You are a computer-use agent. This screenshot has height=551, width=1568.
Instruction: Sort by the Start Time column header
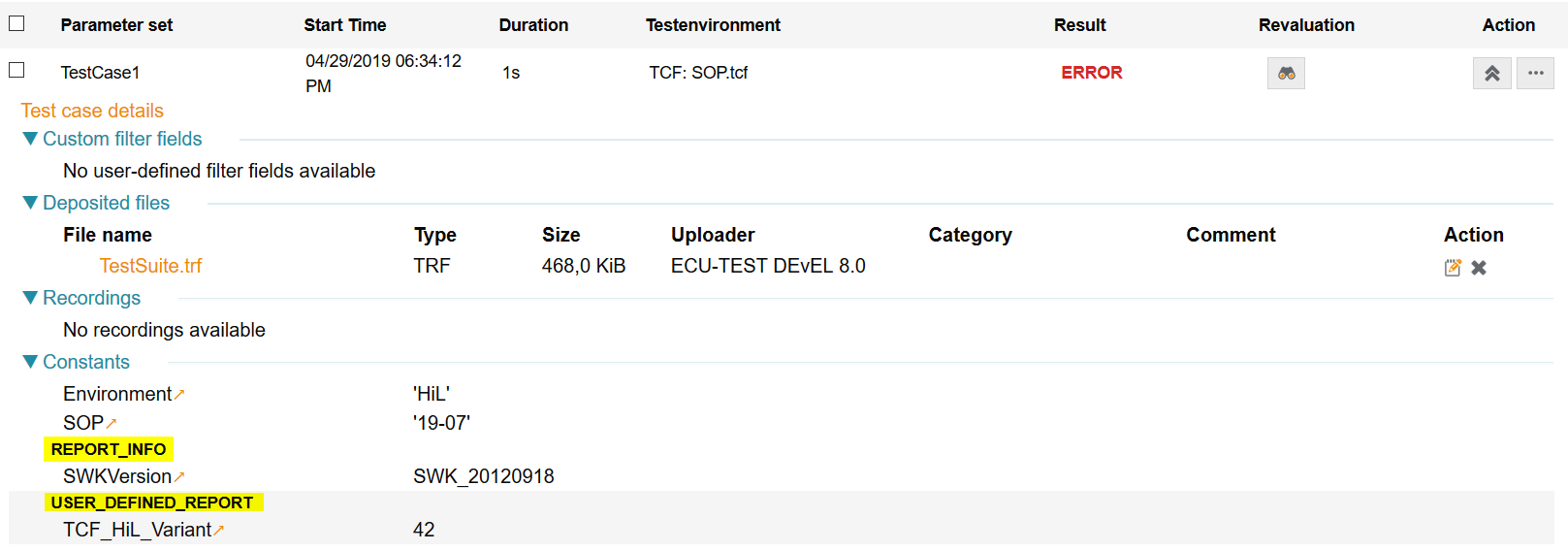[x=344, y=25]
